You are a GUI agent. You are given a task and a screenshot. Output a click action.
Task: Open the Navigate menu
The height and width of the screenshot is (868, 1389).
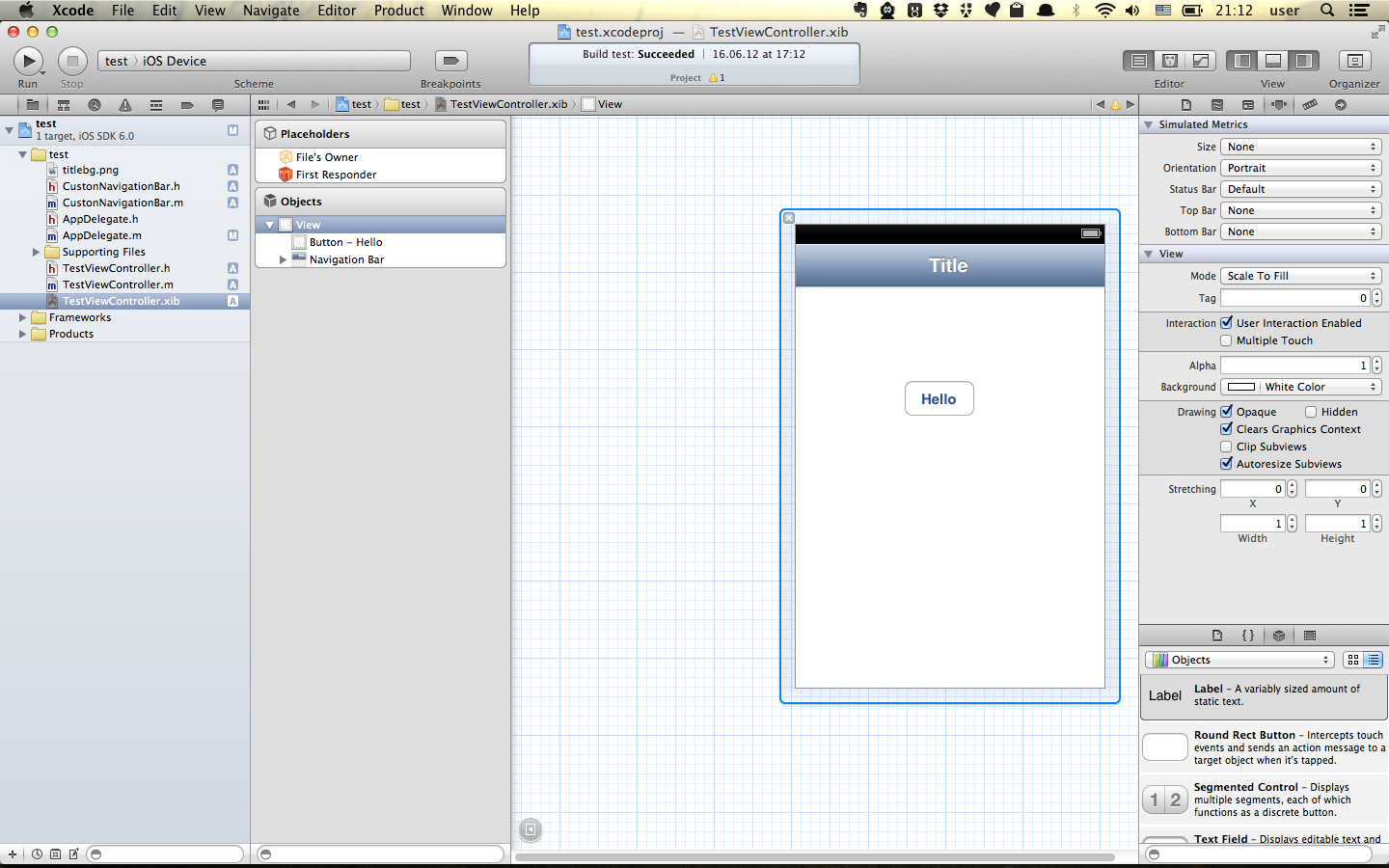(271, 11)
